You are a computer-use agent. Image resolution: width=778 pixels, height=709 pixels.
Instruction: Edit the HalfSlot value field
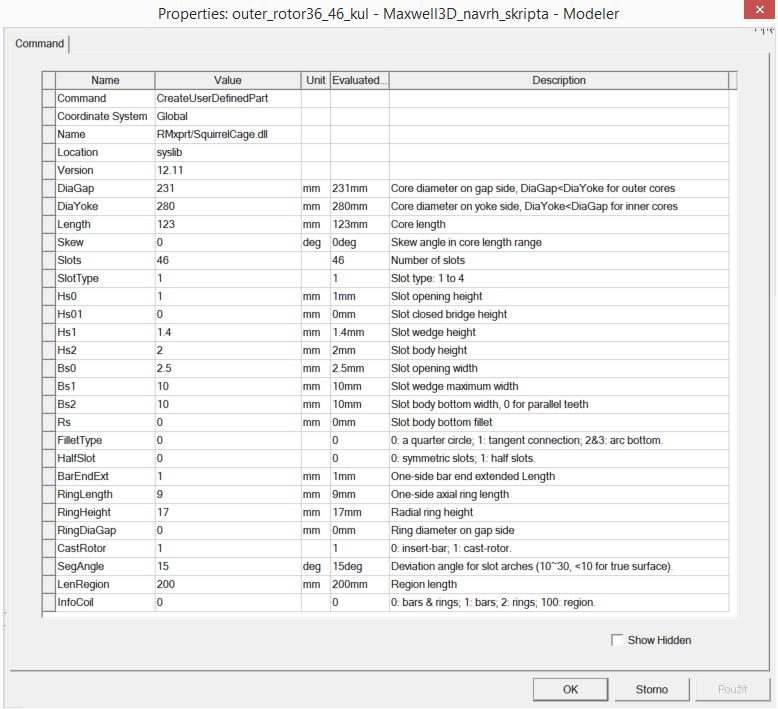click(x=228, y=458)
